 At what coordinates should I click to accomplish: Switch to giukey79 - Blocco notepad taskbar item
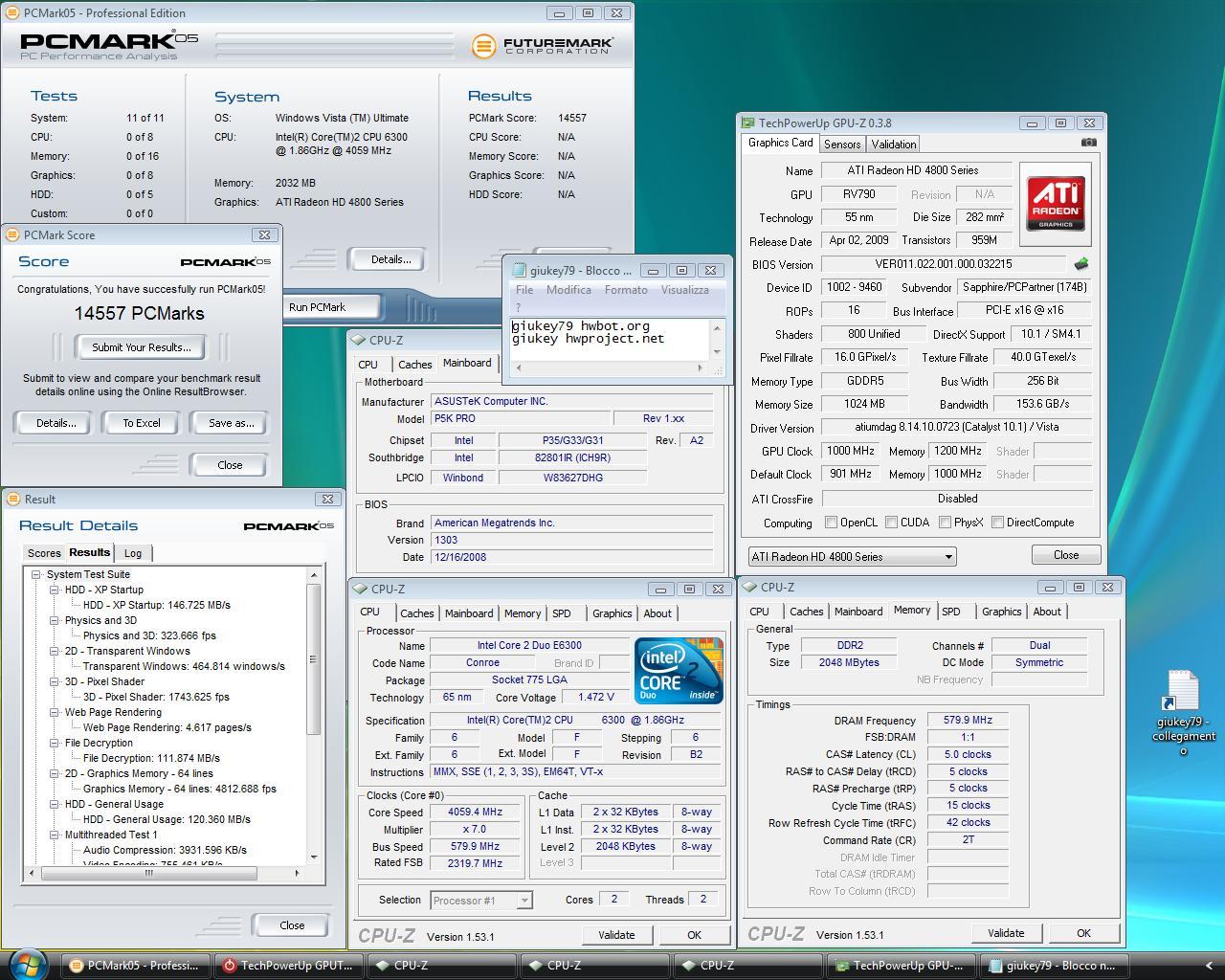click(1052, 966)
